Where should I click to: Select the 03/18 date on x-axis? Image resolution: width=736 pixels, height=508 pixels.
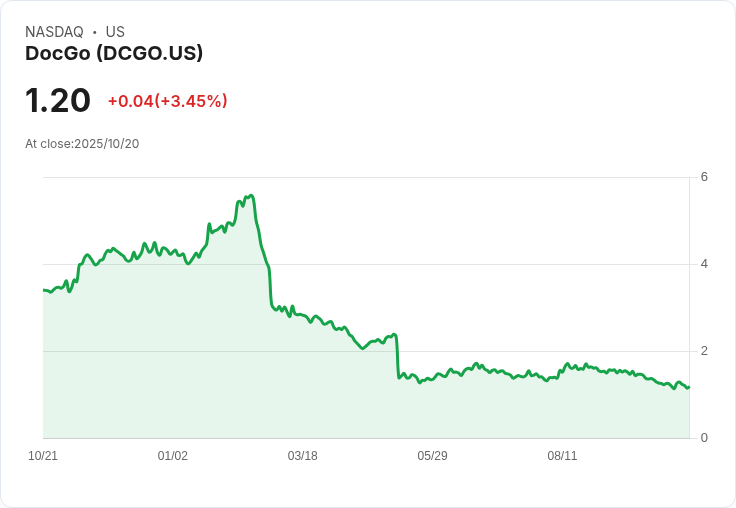pyautogui.click(x=302, y=456)
